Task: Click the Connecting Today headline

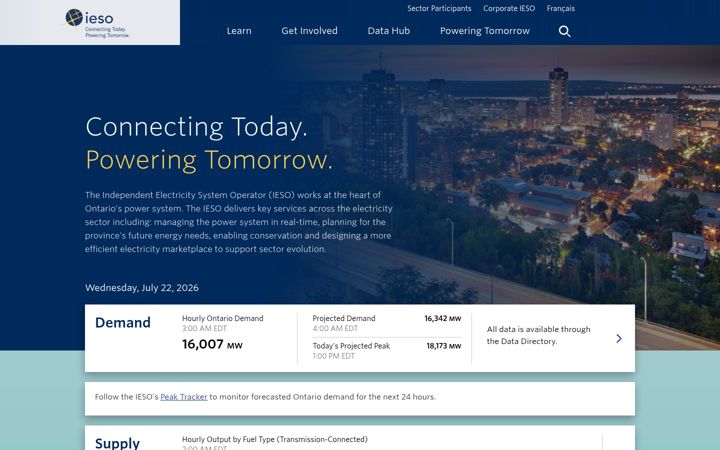Action: tap(196, 127)
